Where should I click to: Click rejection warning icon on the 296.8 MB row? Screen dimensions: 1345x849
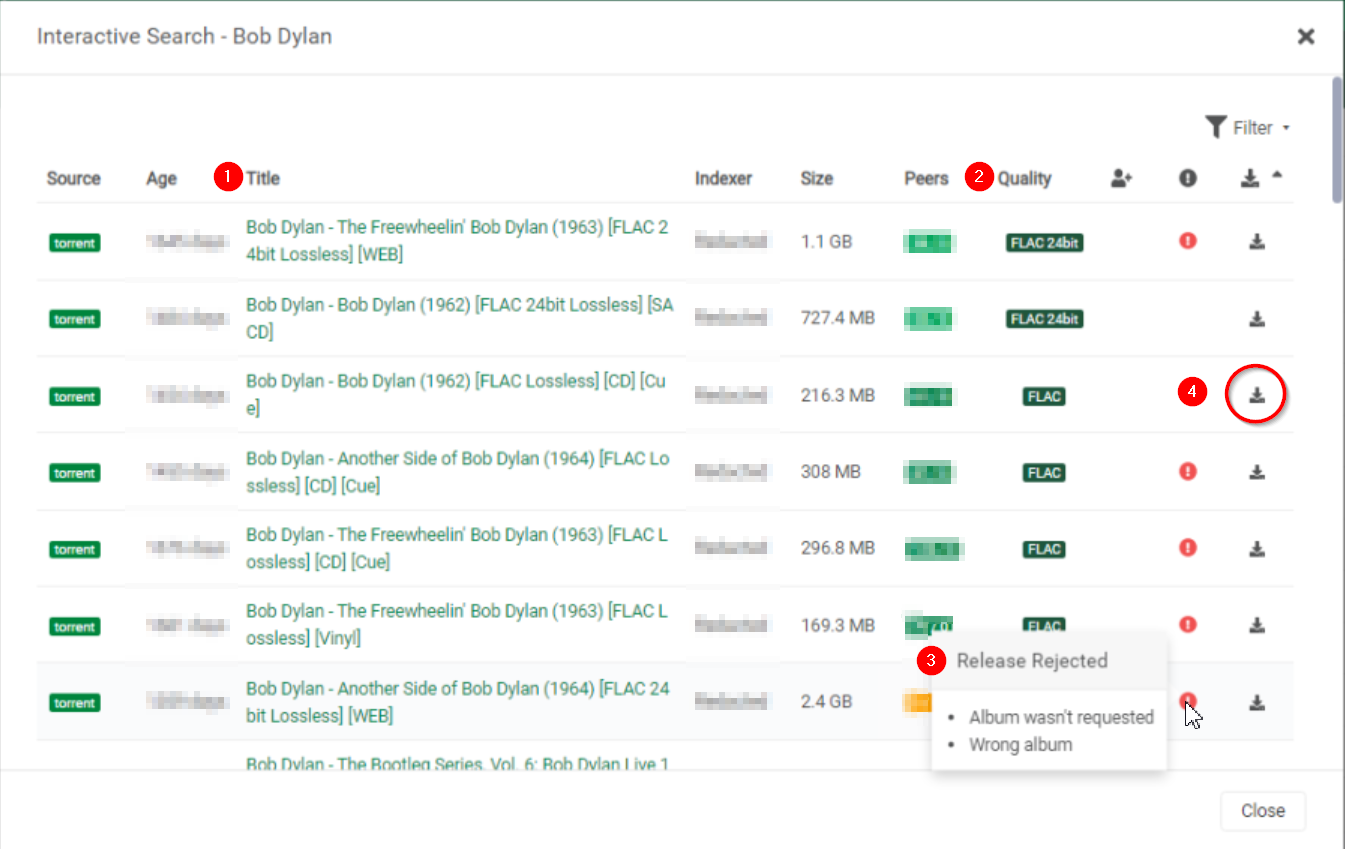click(1188, 547)
